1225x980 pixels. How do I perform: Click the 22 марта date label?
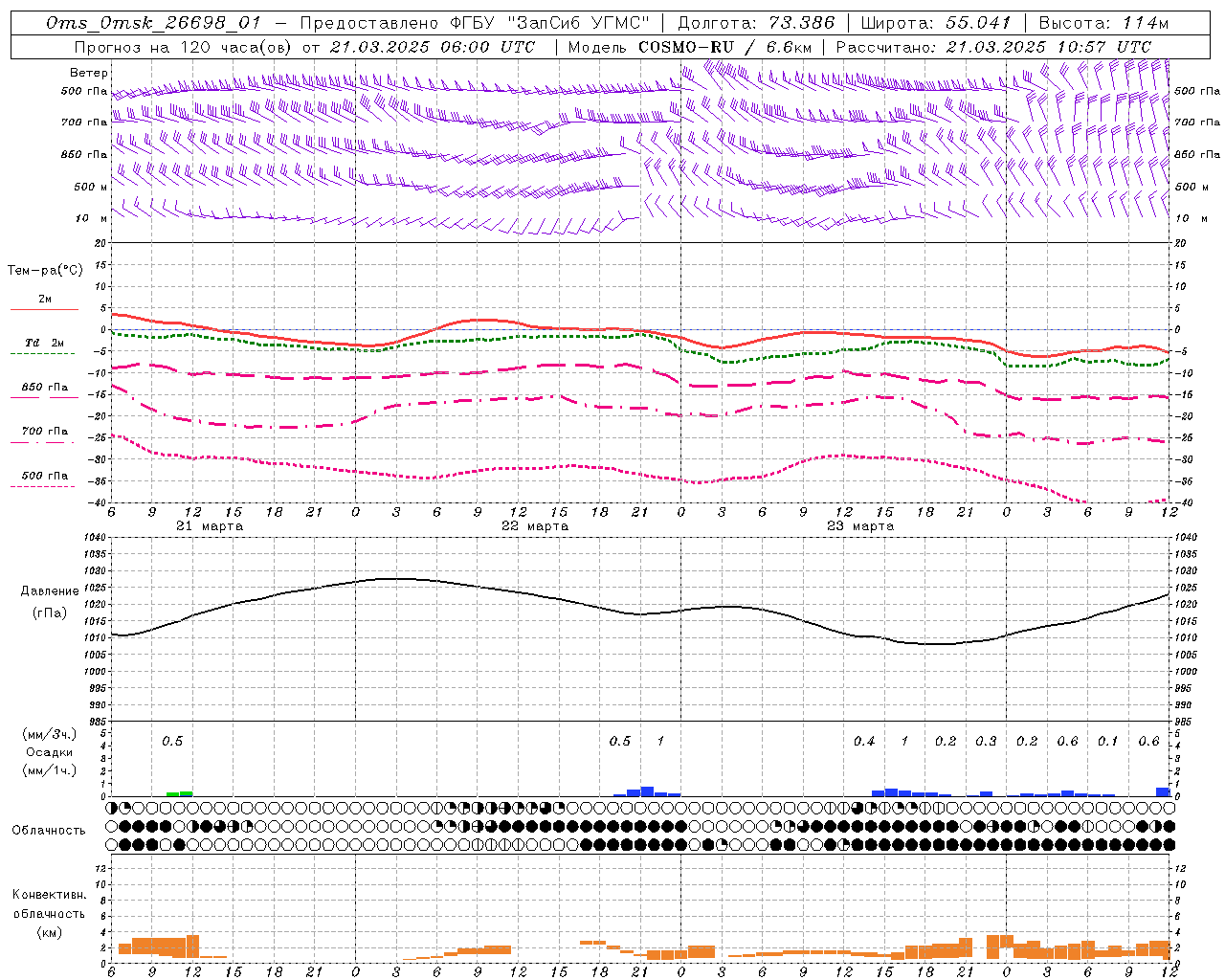click(535, 526)
